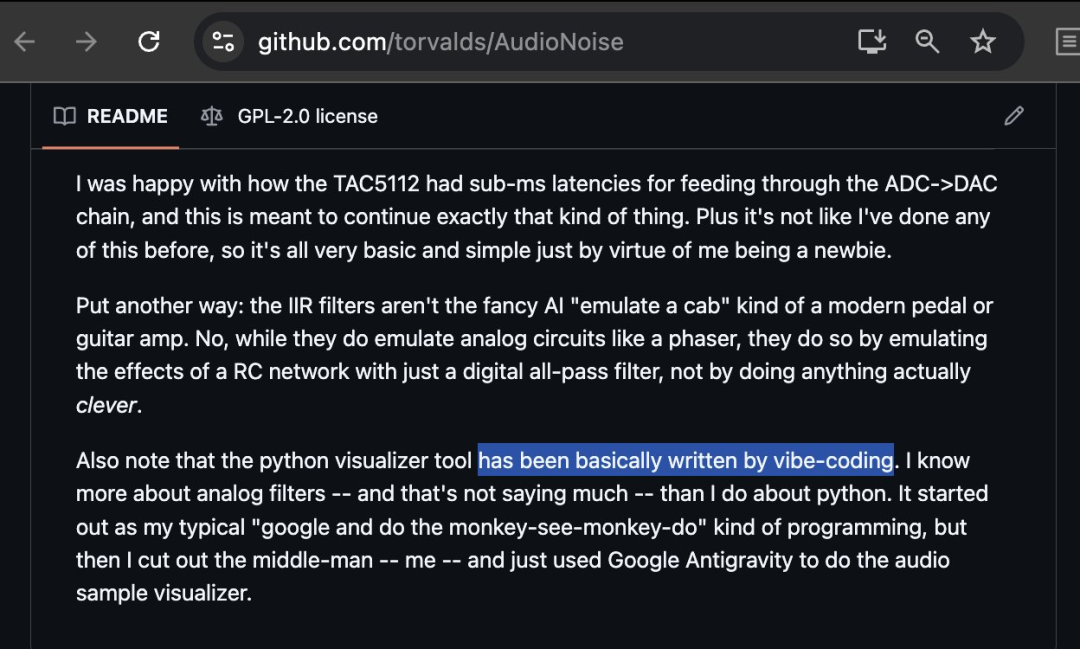Edit the README using the pencil icon

1014,116
